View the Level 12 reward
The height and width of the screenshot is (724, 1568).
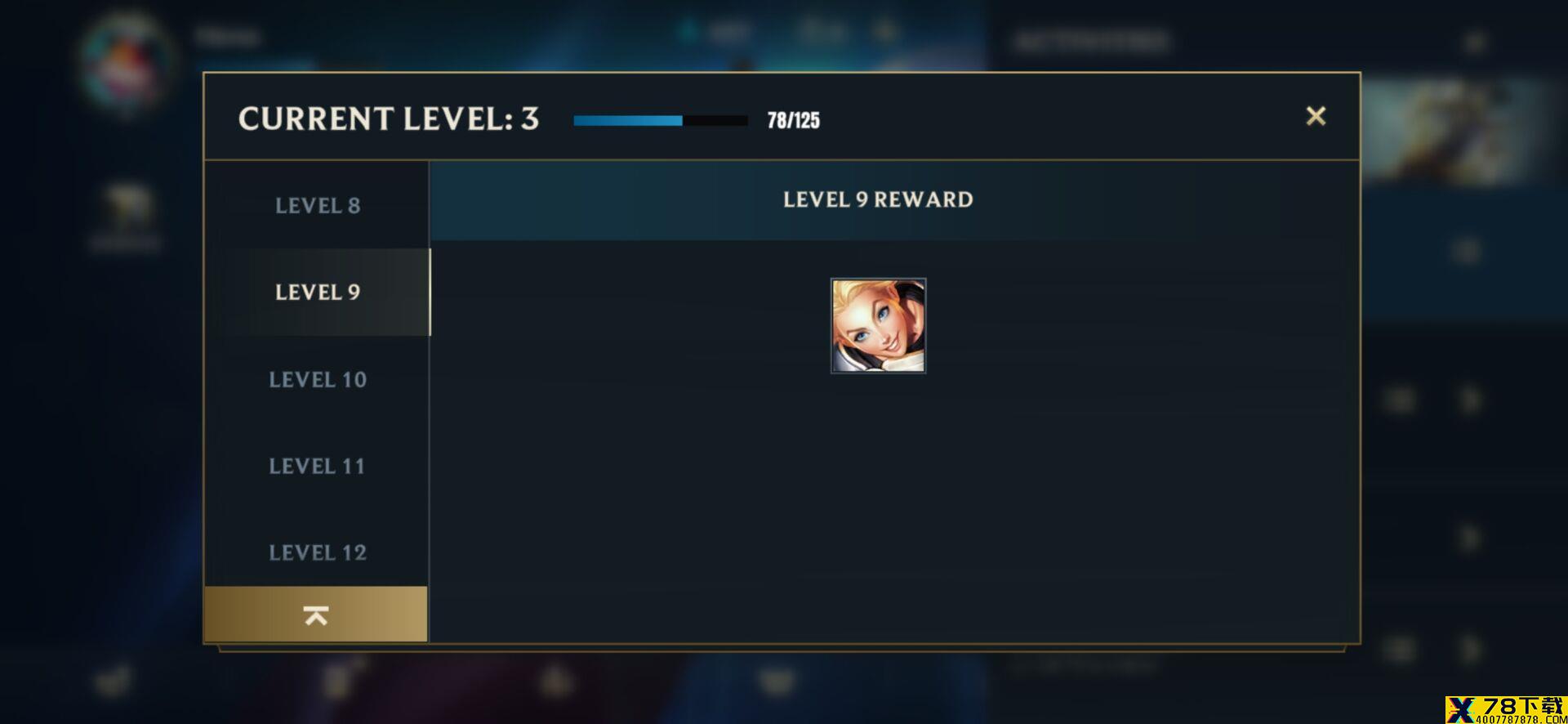tap(317, 552)
